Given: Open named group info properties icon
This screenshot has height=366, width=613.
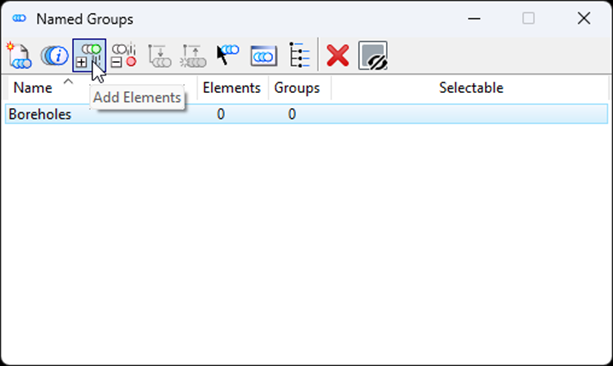Looking at the screenshot, I should point(54,56).
